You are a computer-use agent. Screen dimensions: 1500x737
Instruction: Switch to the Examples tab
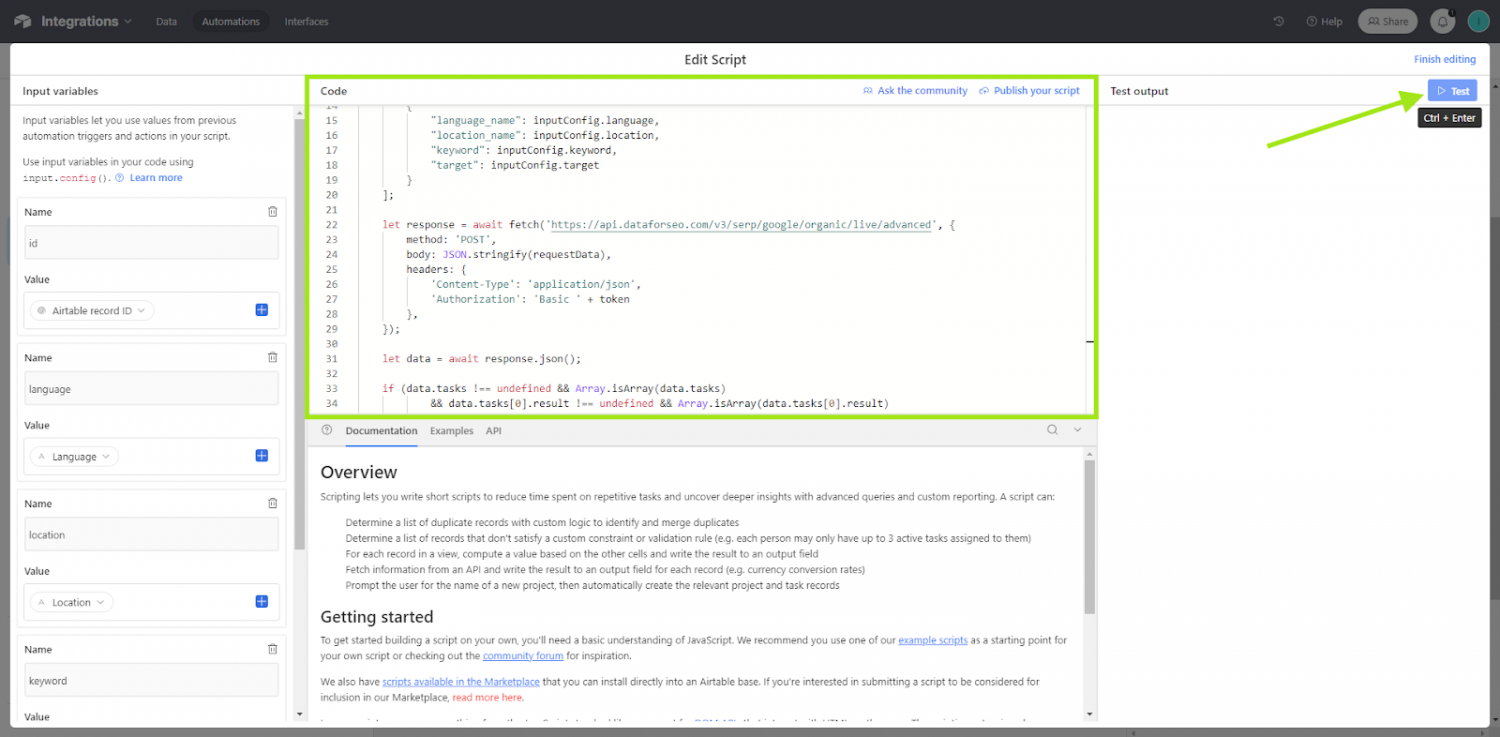click(x=451, y=430)
